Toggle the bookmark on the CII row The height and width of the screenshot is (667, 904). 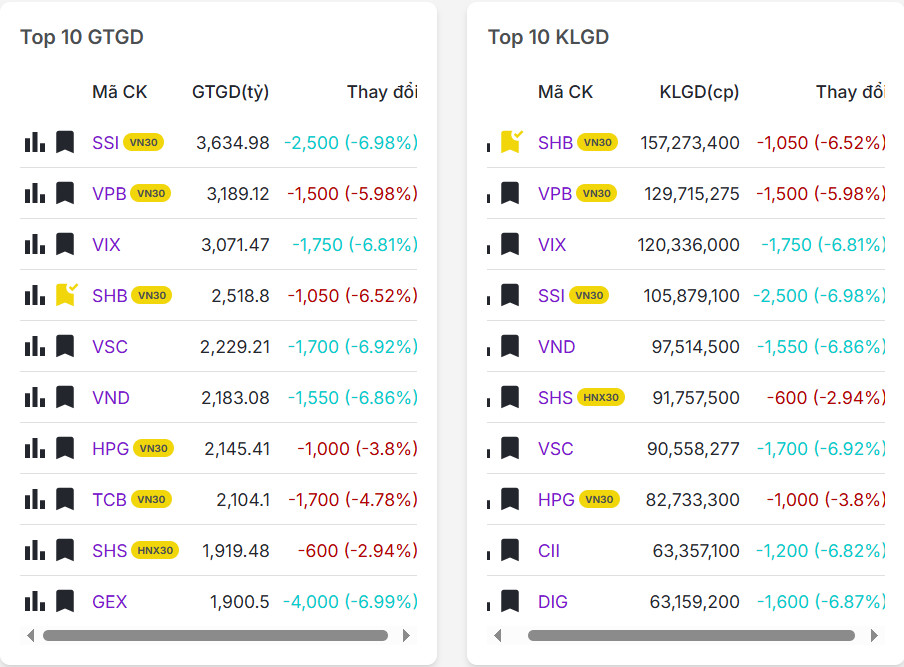click(x=510, y=551)
